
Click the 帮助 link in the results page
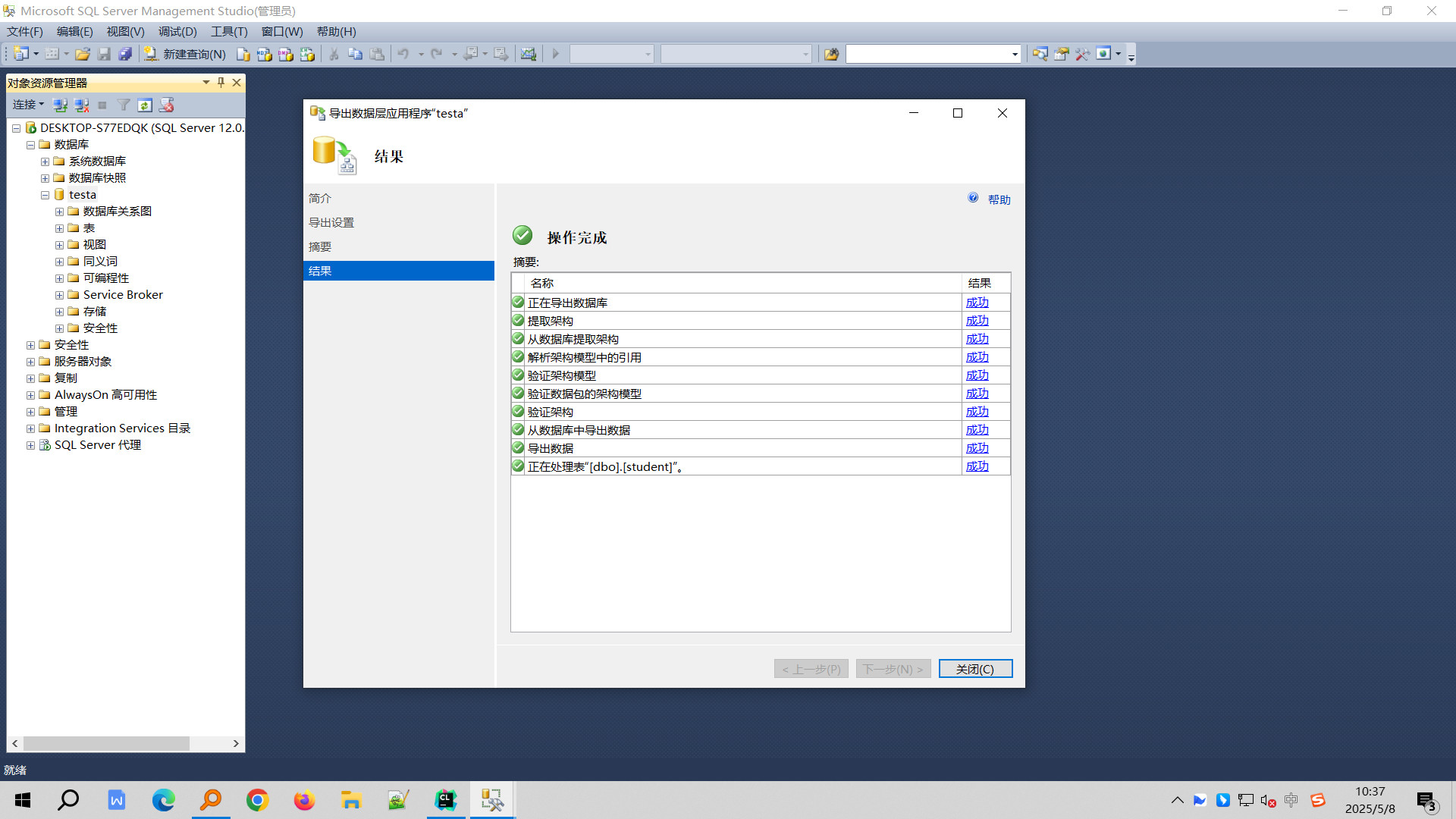click(999, 199)
